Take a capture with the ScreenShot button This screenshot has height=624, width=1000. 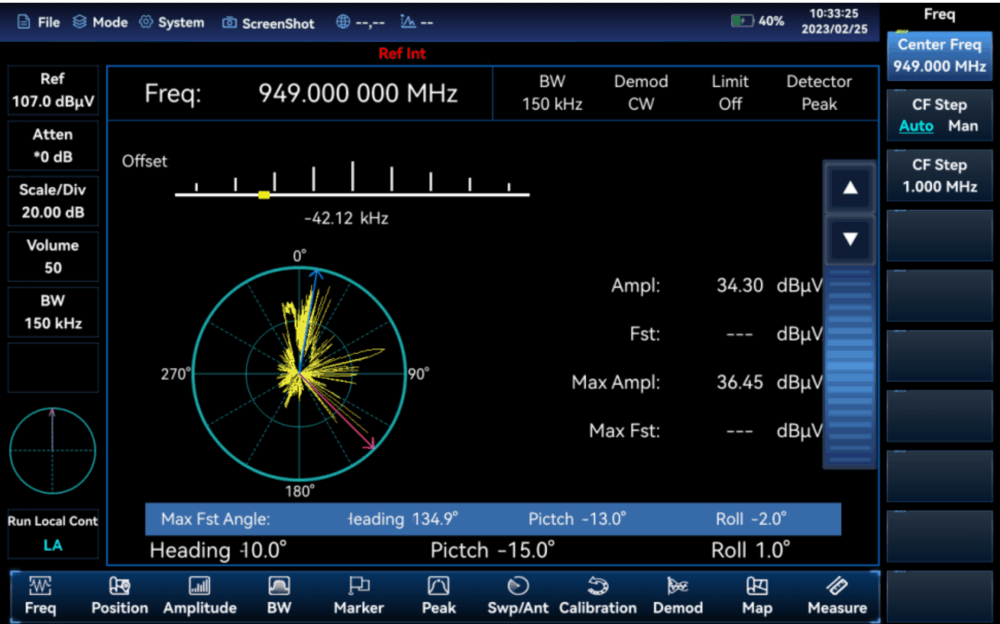pyautogui.click(x=268, y=23)
